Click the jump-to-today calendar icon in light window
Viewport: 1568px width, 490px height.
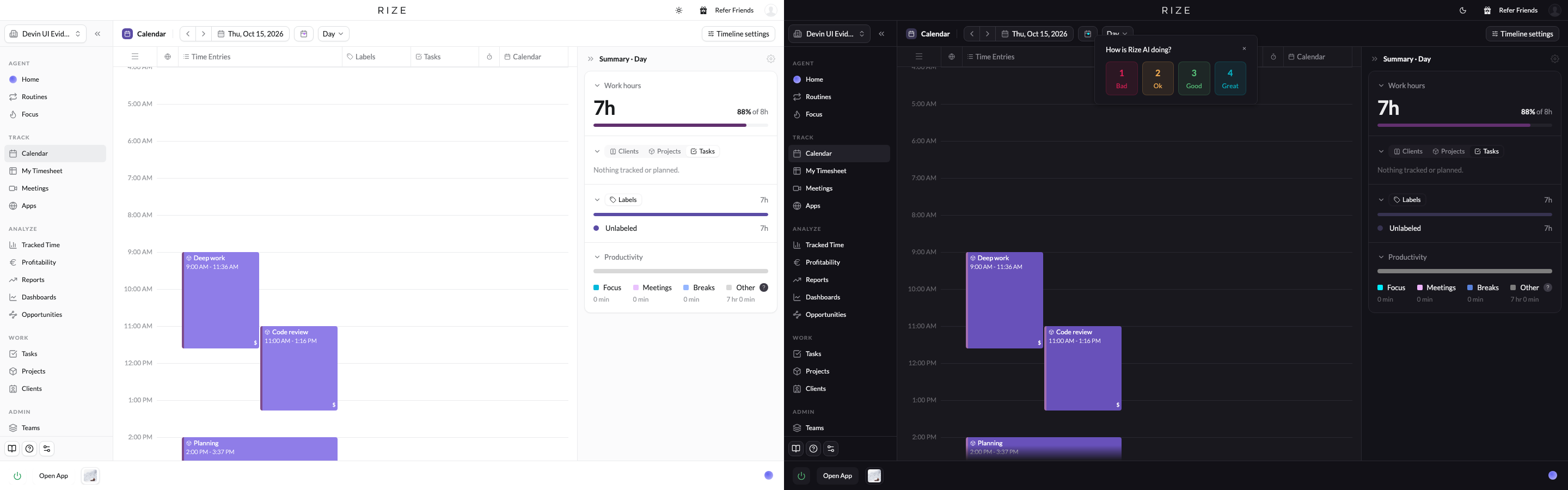pyautogui.click(x=304, y=34)
